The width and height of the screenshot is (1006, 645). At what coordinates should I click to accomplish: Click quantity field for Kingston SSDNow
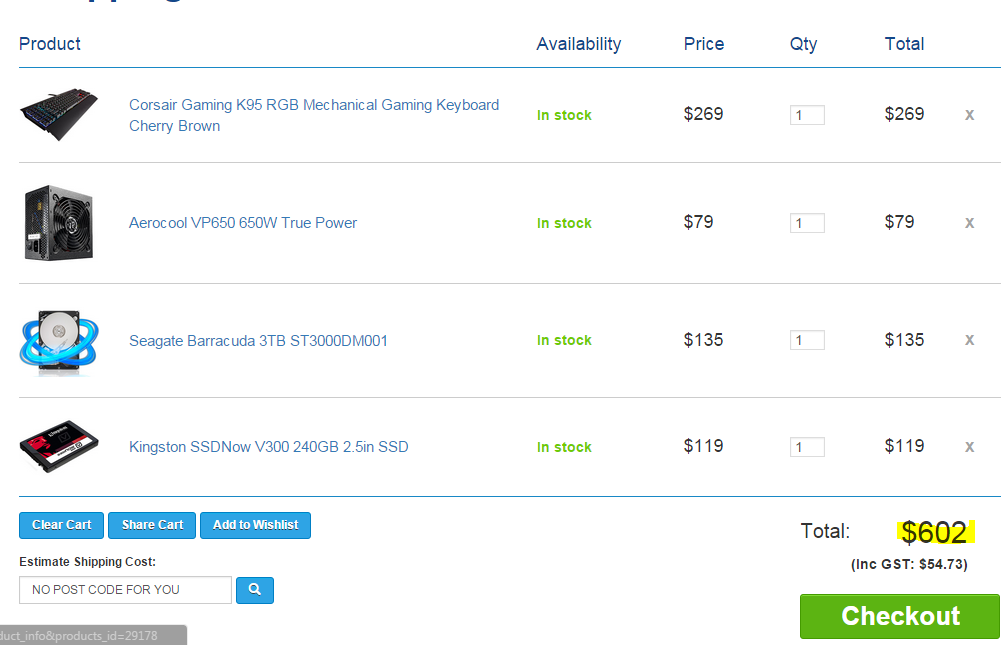[807, 447]
